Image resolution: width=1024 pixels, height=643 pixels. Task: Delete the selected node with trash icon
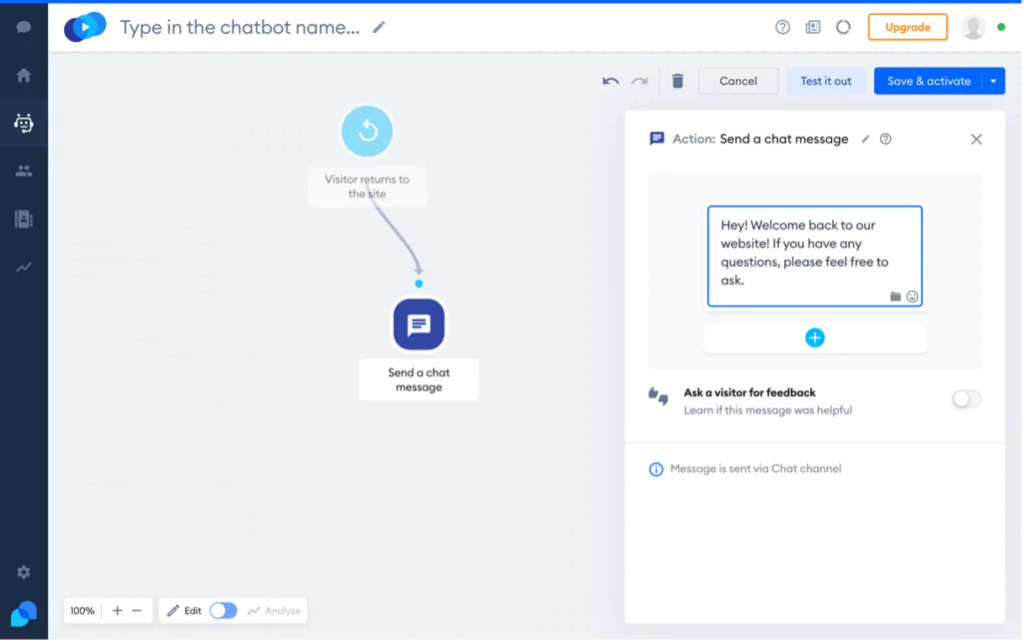click(678, 81)
